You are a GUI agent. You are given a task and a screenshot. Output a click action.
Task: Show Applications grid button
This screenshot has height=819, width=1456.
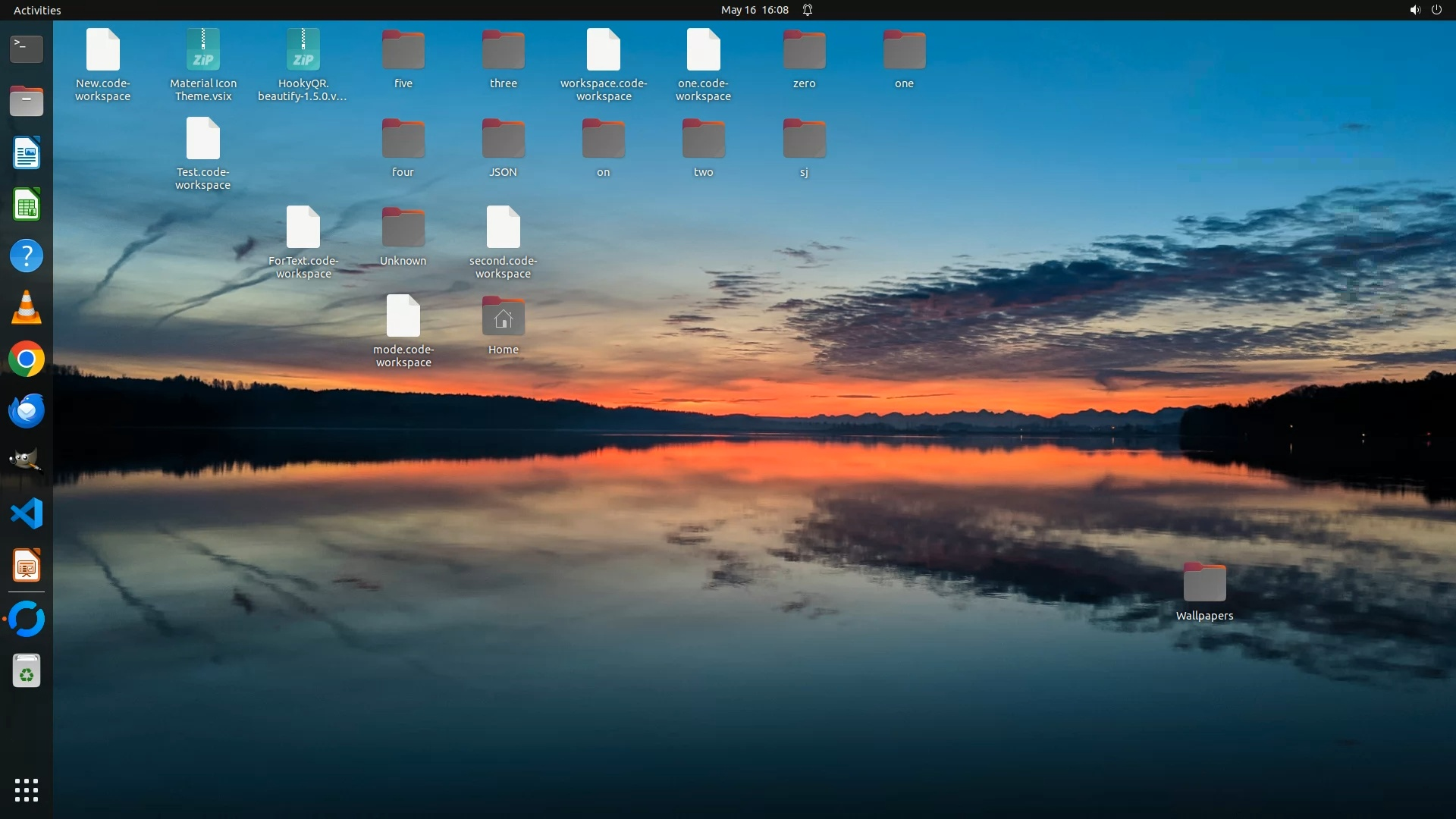coord(27,789)
